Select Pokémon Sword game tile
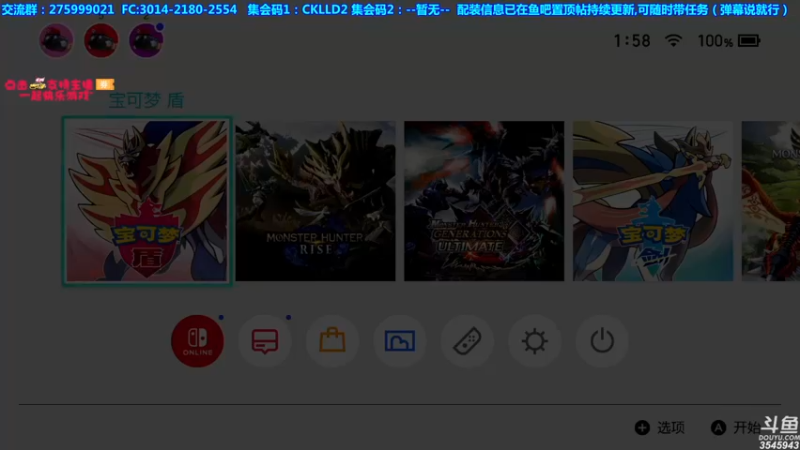The image size is (800, 450). [653, 201]
